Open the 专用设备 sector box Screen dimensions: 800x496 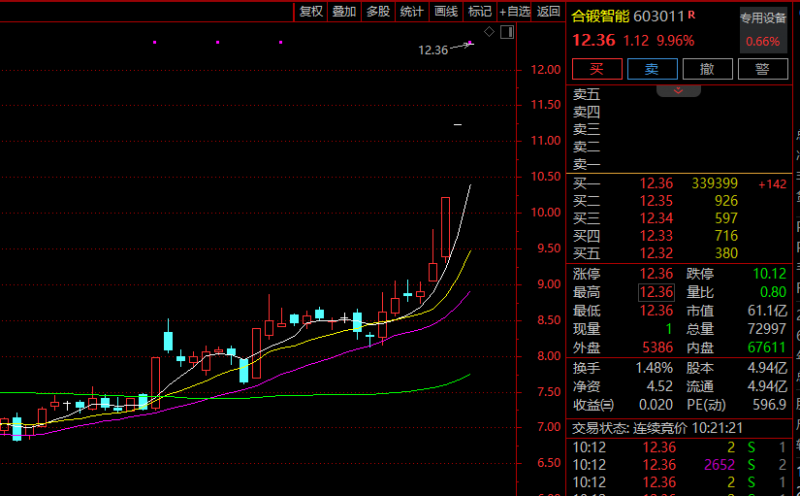click(x=763, y=30)
